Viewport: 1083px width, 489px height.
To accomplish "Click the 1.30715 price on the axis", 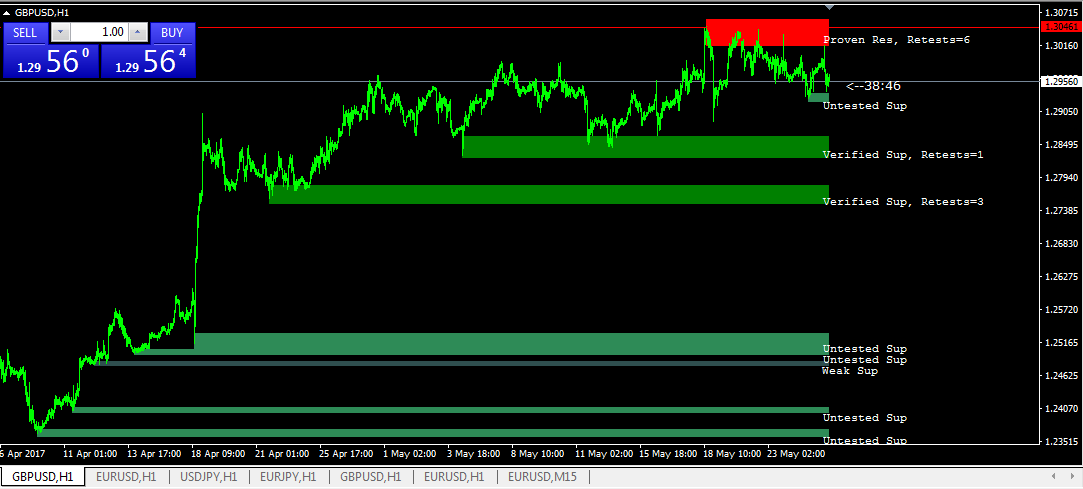I will coord(1061,12).
